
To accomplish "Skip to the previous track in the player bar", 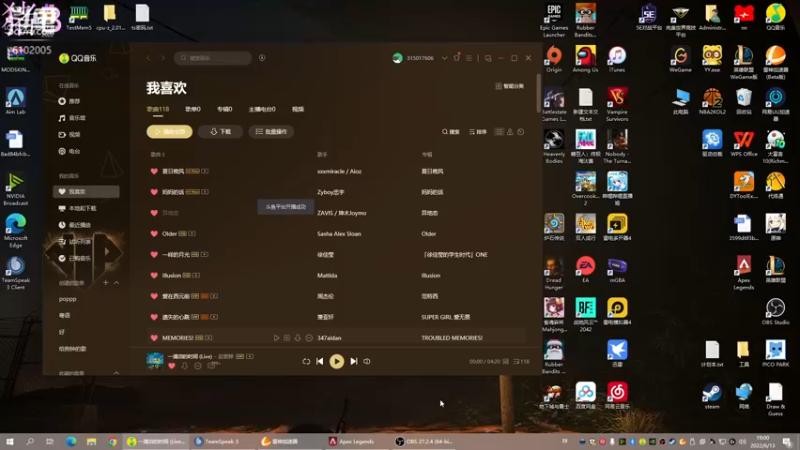I will pos(319,361).
